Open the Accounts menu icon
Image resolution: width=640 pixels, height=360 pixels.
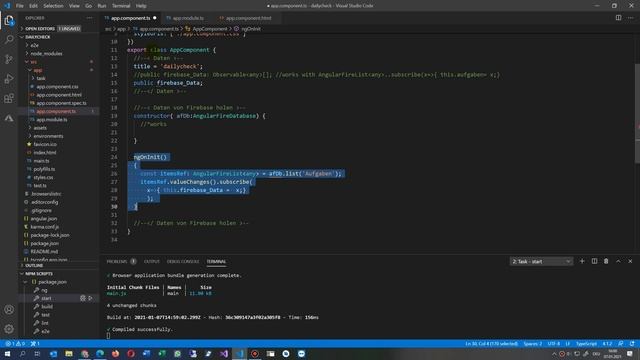pos(9,309)
